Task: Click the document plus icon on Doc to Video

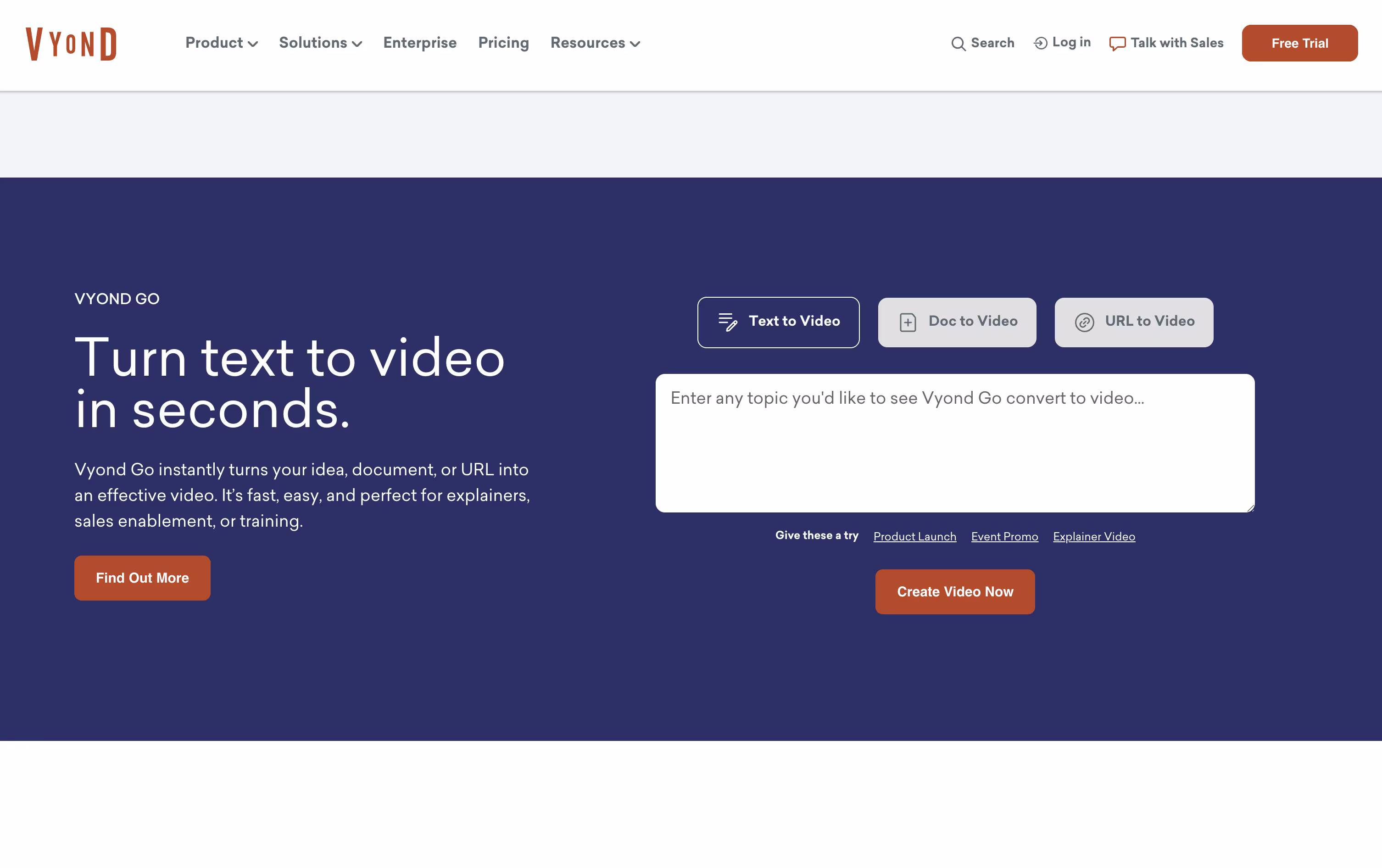Action: click(908, 323)
